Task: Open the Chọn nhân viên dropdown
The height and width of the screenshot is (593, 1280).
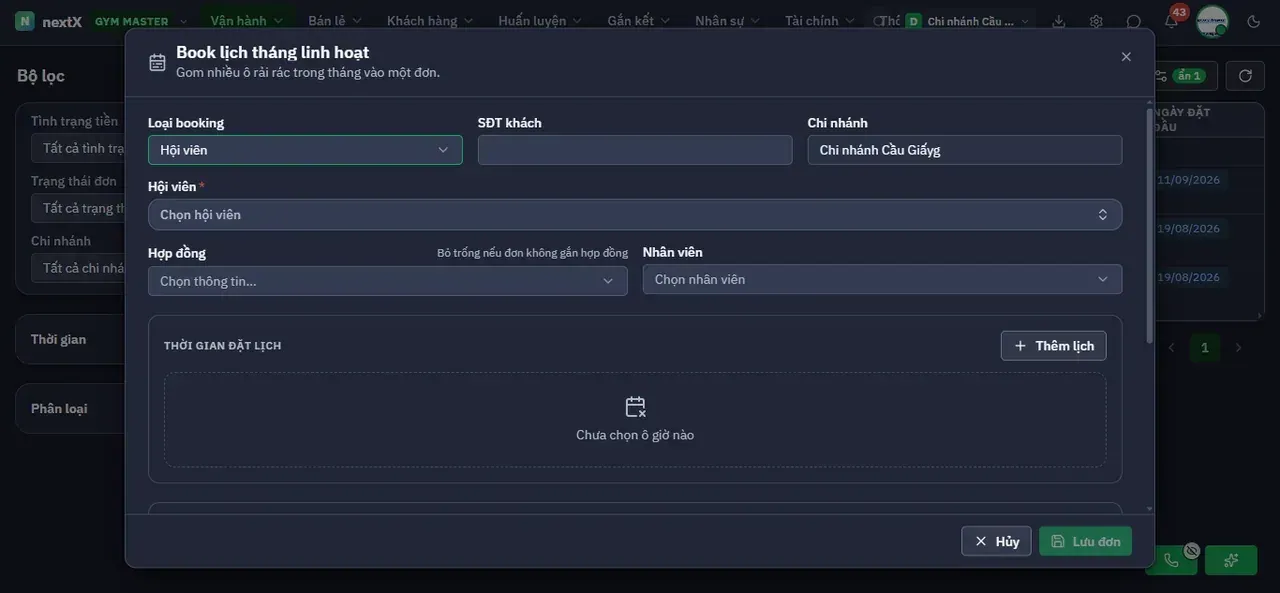Action: (x=882, y=279)
